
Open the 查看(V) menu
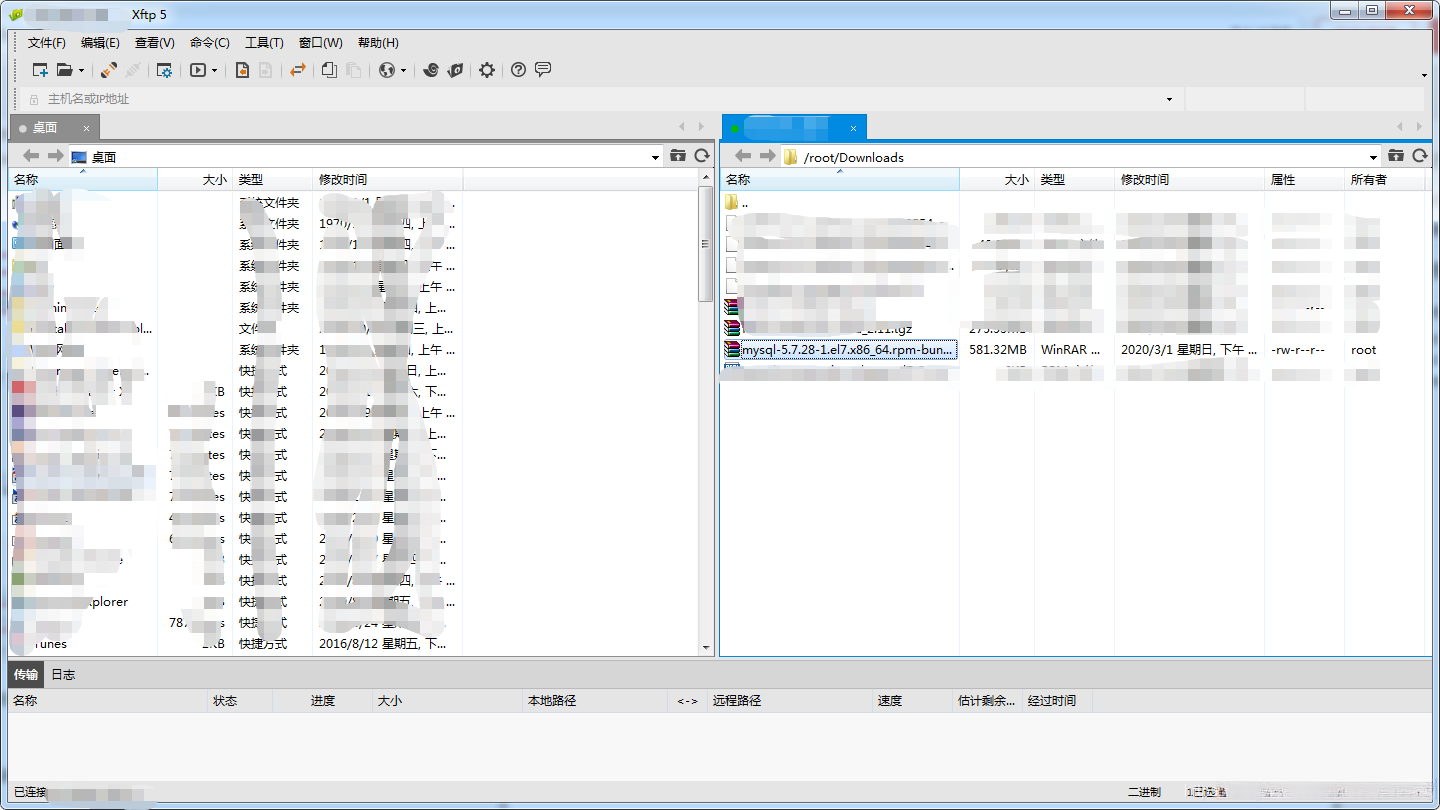pos(155,43)
